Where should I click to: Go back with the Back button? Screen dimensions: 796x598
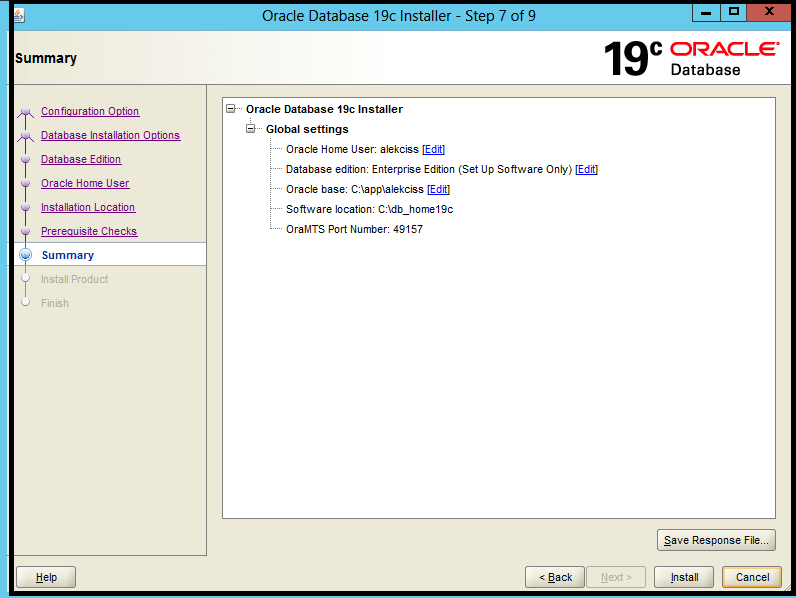click(x=555, y=577)
